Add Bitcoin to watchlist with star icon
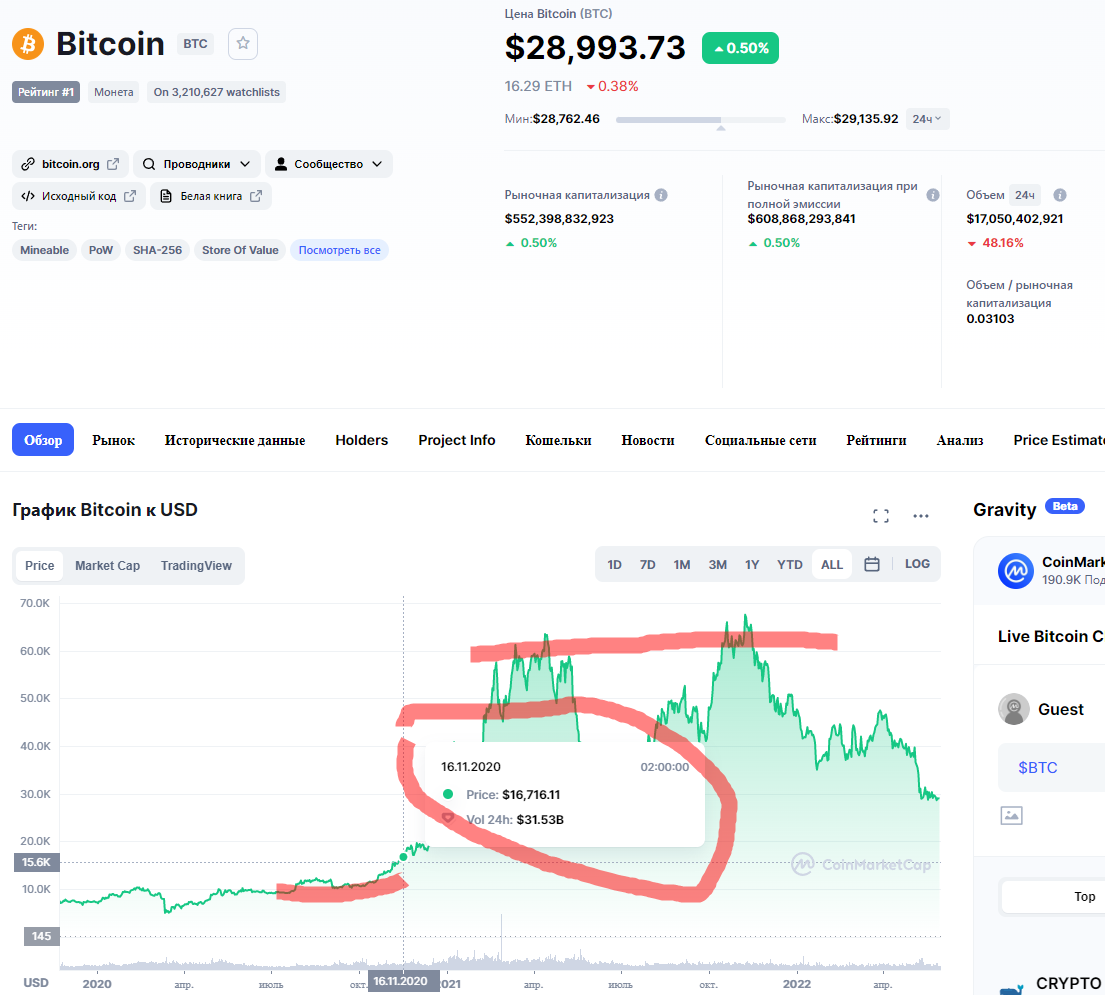Image resolution: width=1105 pixels, height=995 pixels. [x=243, y=44]
